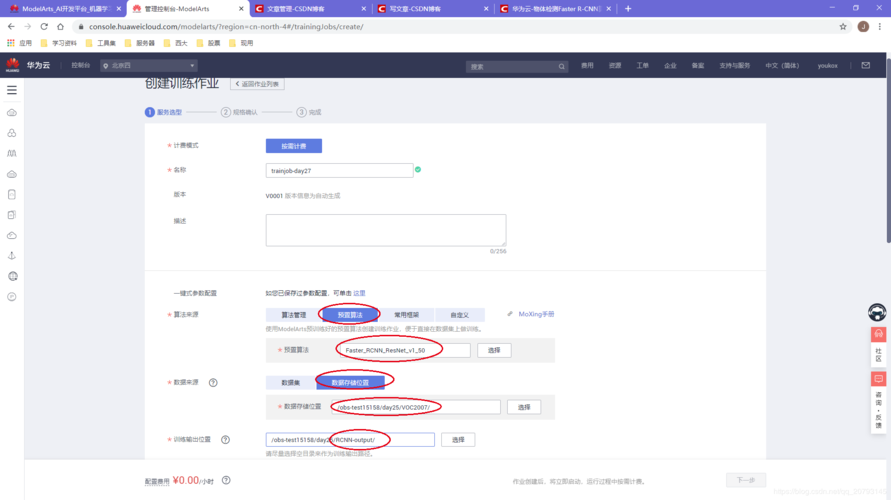
Task: Open the mail messages icon
Action: pos(865,65)
